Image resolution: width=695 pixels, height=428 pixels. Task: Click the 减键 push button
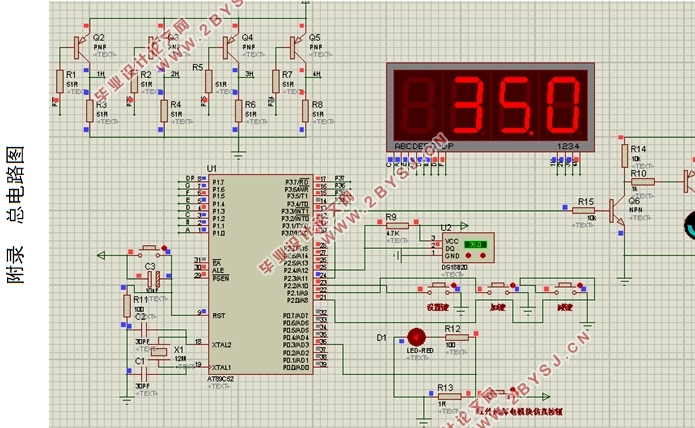pos(565,287)
